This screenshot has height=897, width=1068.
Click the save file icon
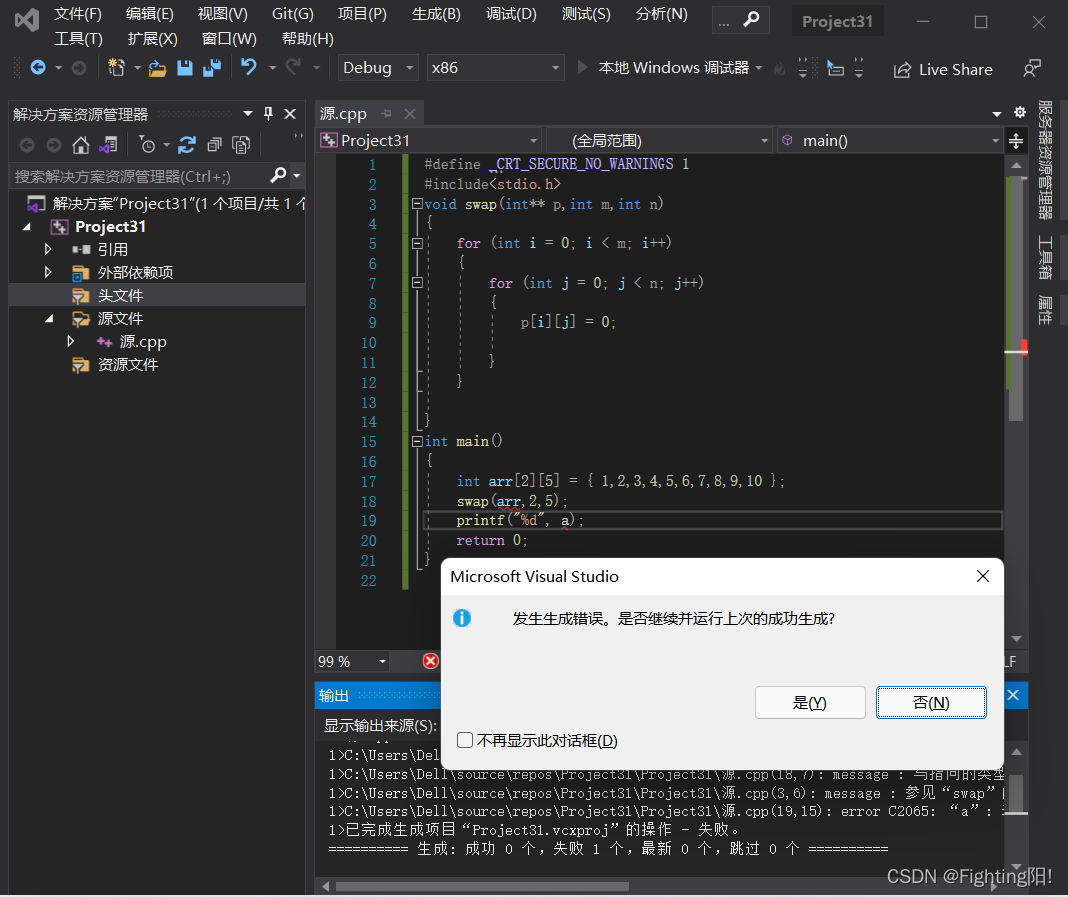point(185,67)
